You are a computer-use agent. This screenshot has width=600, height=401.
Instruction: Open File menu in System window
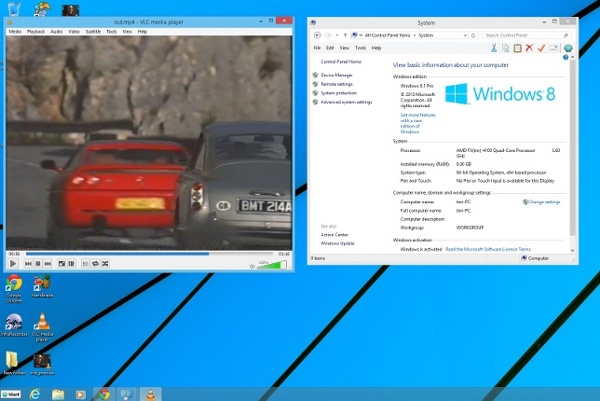coord(317,48)
